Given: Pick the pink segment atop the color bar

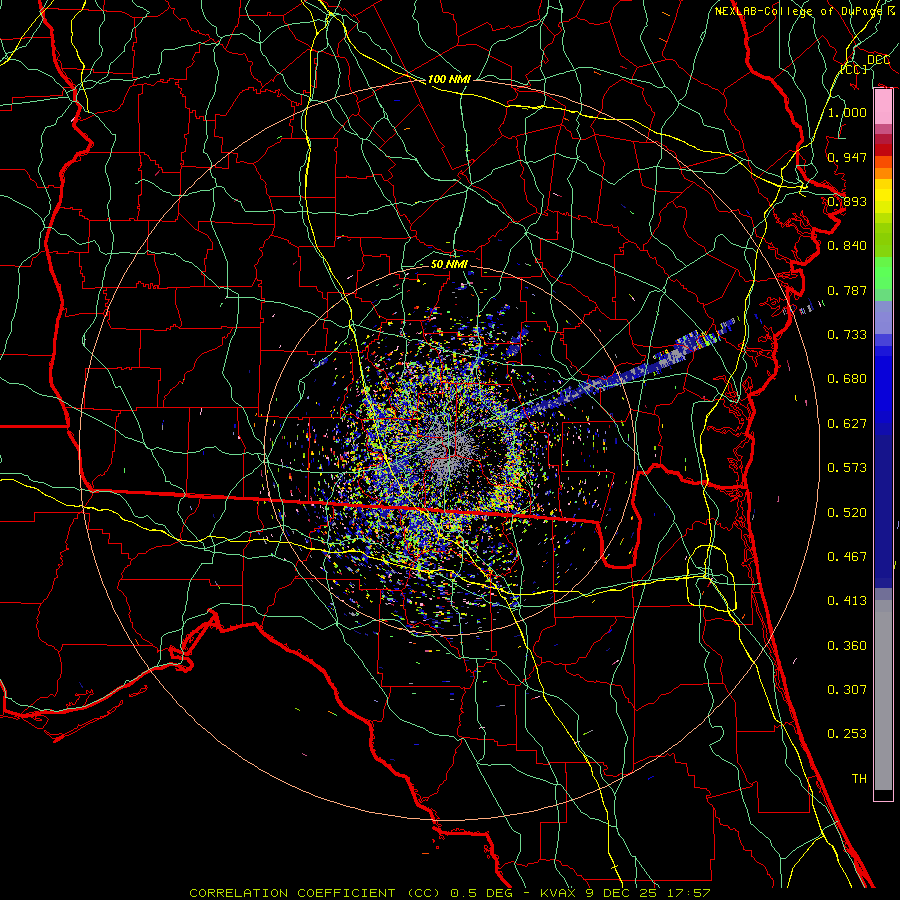Looking at the screenshot, I should pos(883,107).
